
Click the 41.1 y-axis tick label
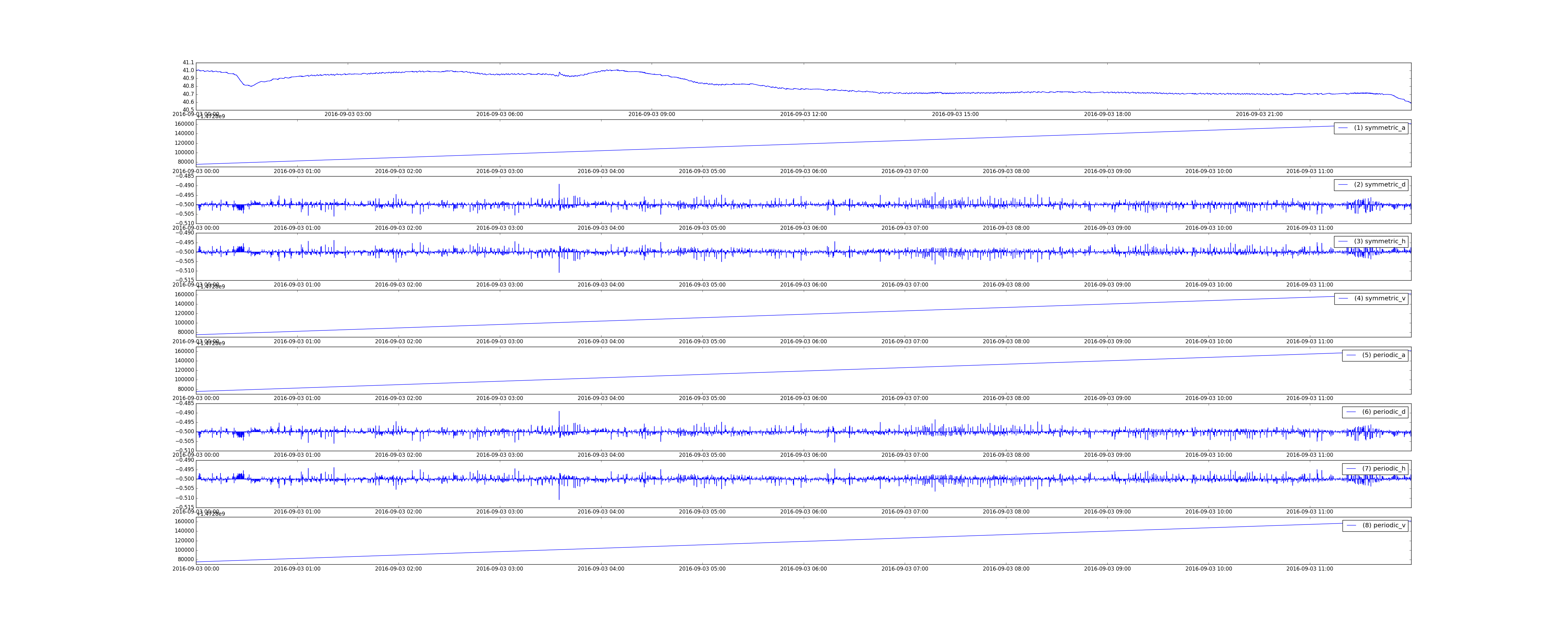click(x=188, y=63)
